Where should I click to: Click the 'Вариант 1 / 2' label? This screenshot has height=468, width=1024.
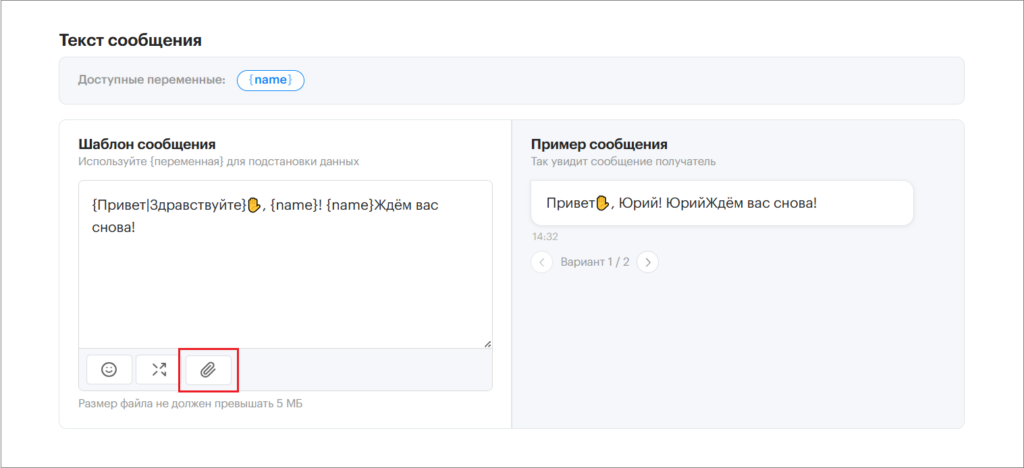point(595,262)
